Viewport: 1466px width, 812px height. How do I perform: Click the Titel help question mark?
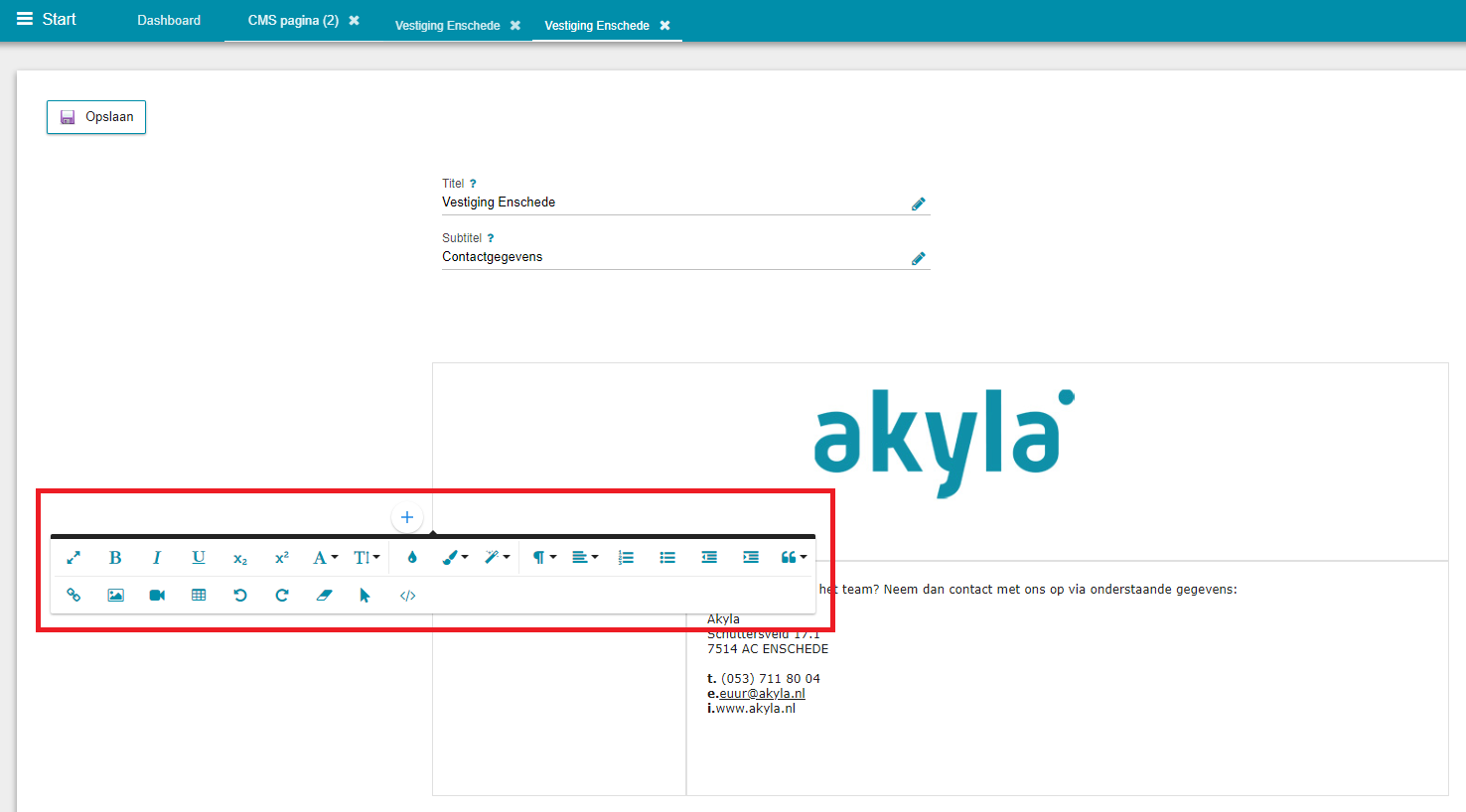coord(473,184)
